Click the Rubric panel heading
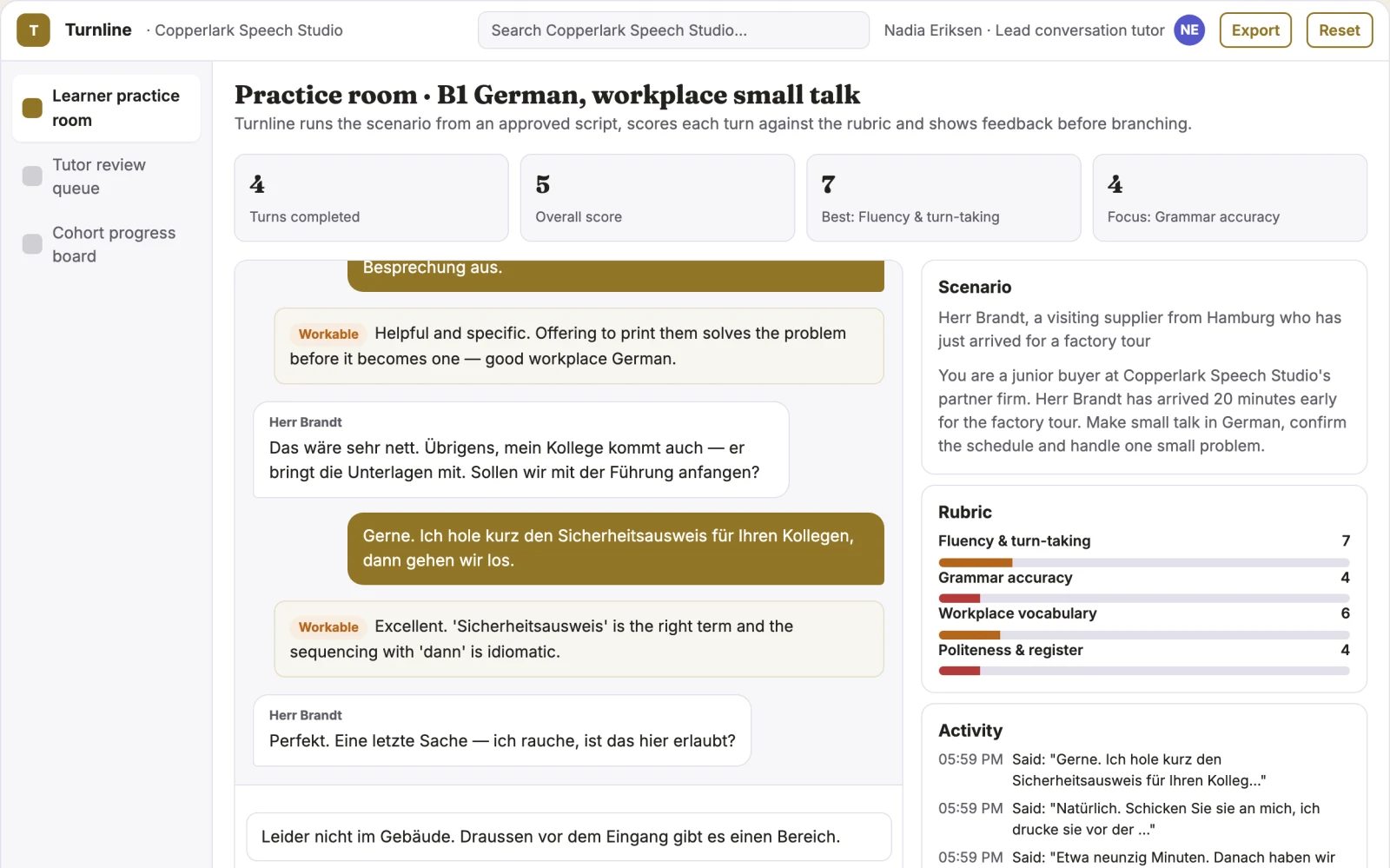The image size is (1390, 868). [965, 513]
